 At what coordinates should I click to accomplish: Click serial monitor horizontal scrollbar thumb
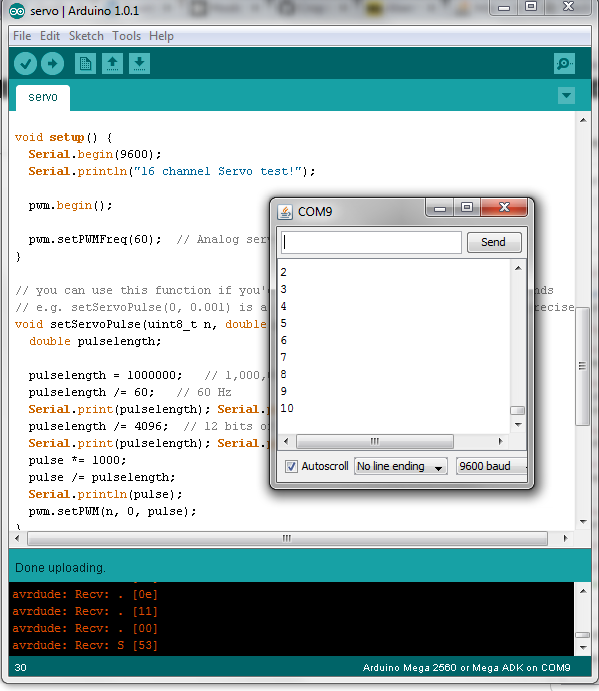click(375, 441)
